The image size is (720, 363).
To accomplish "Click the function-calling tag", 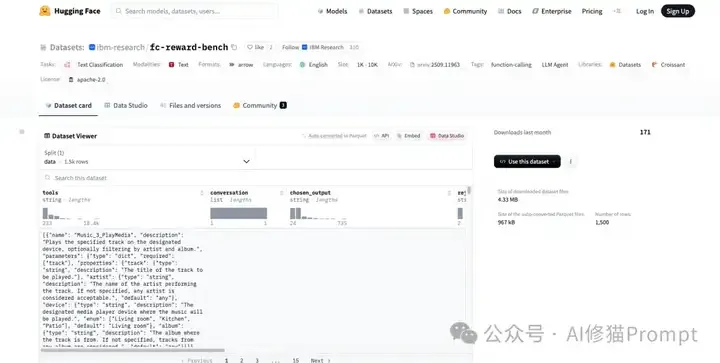I will [x=511, y=65].
